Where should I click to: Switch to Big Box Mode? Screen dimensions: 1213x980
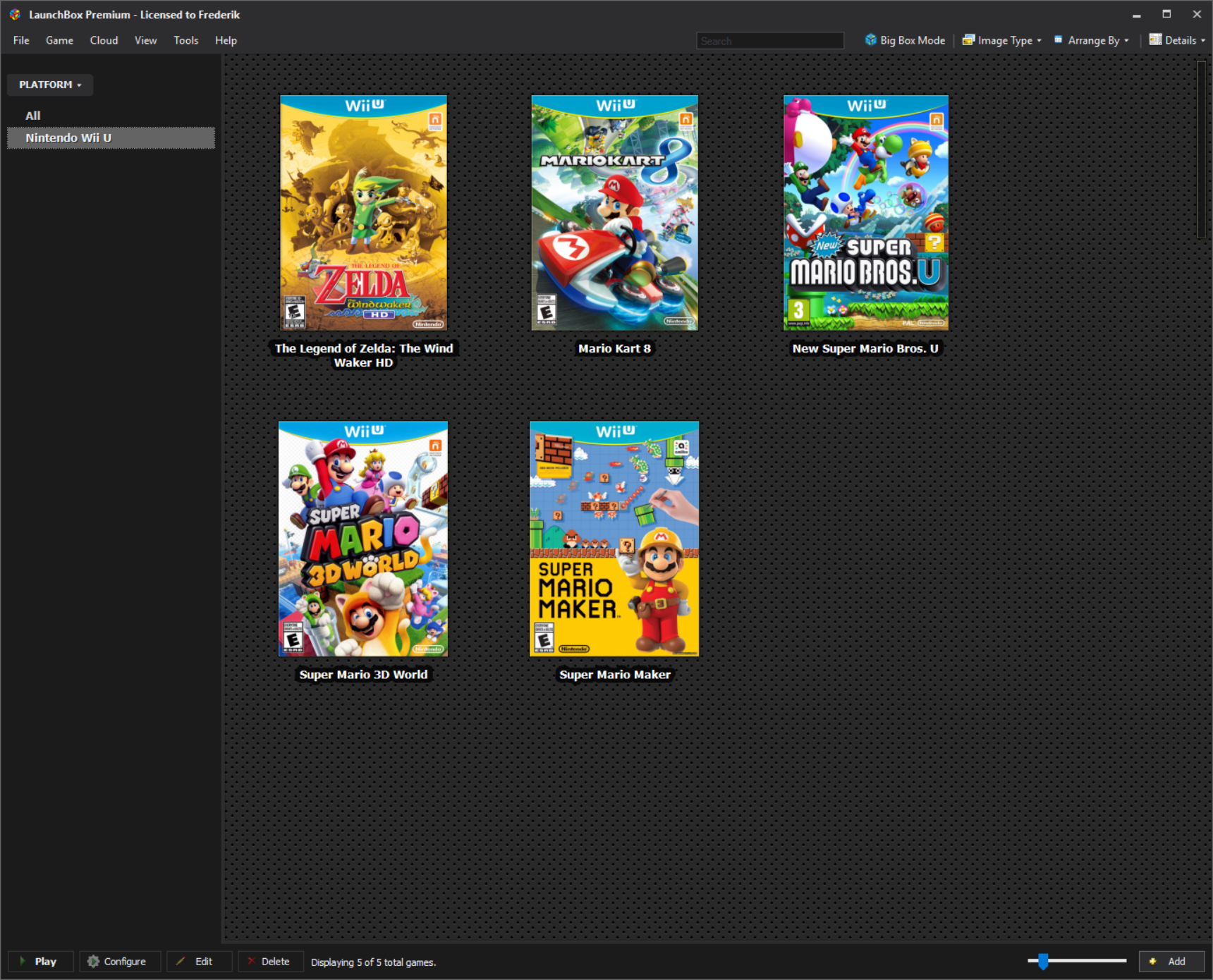point(906,40)
